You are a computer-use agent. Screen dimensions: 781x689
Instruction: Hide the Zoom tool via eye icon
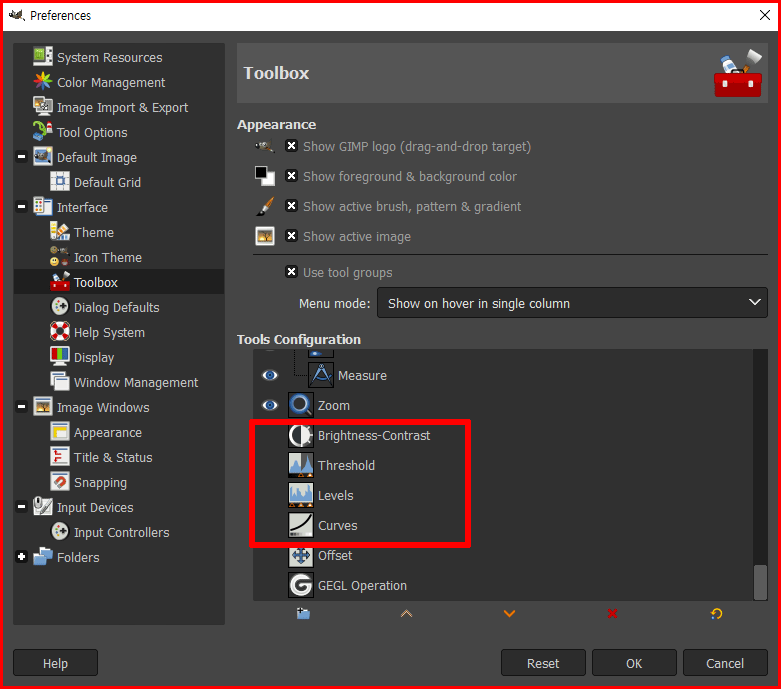[x=270, y=405]
